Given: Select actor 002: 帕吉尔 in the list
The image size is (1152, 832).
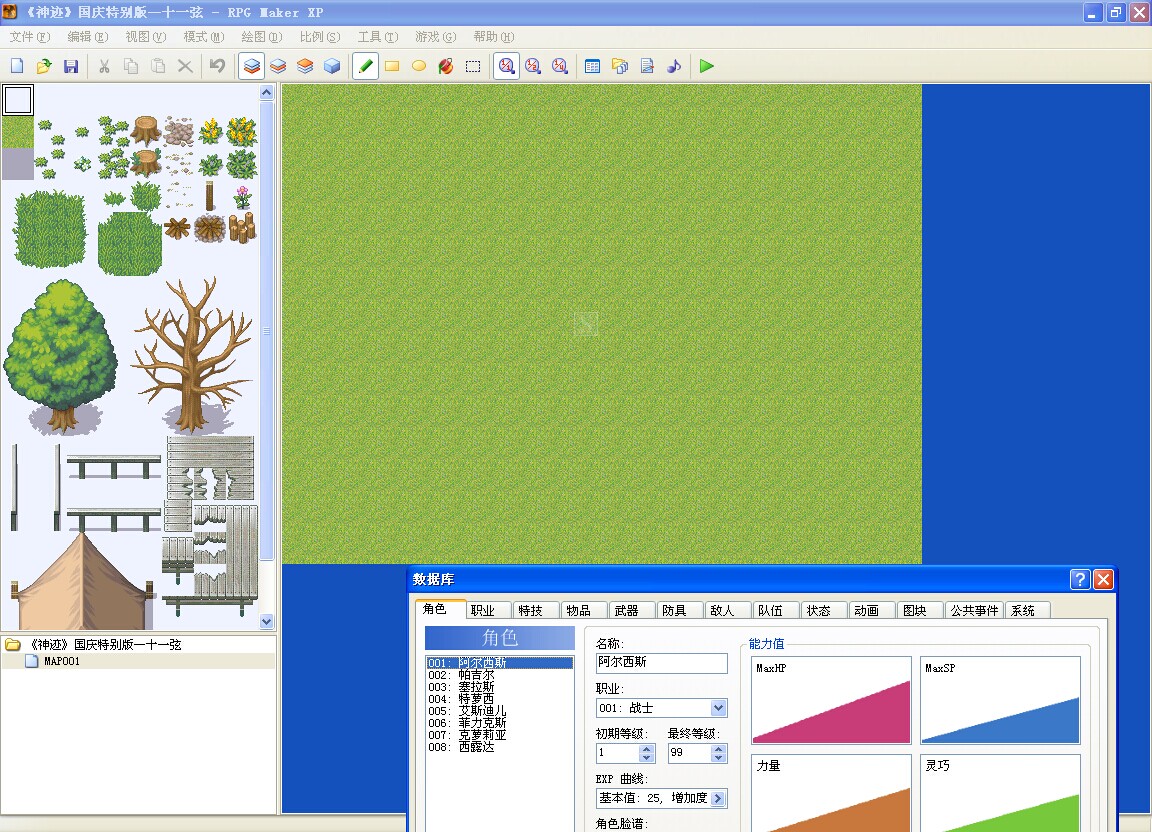Looking at the screenshot, I should pyautogui.click(x=500, y=675).
